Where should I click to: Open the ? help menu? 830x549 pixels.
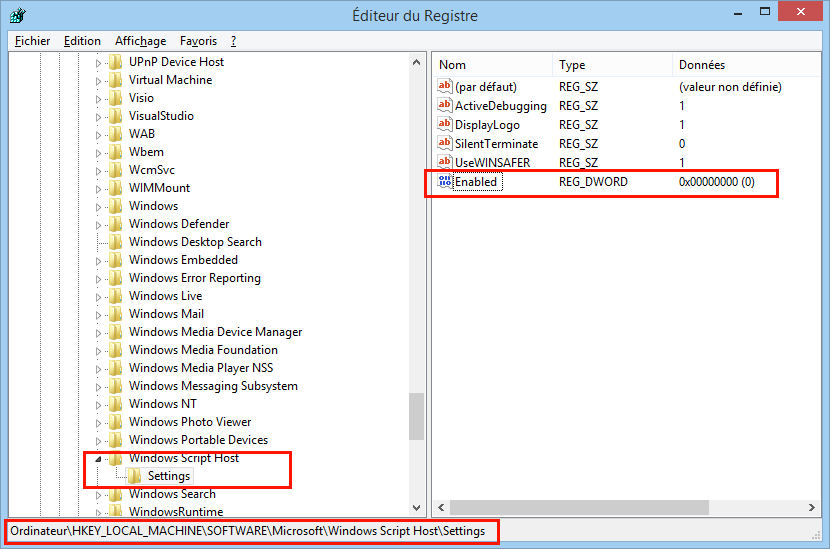point(233,41)
